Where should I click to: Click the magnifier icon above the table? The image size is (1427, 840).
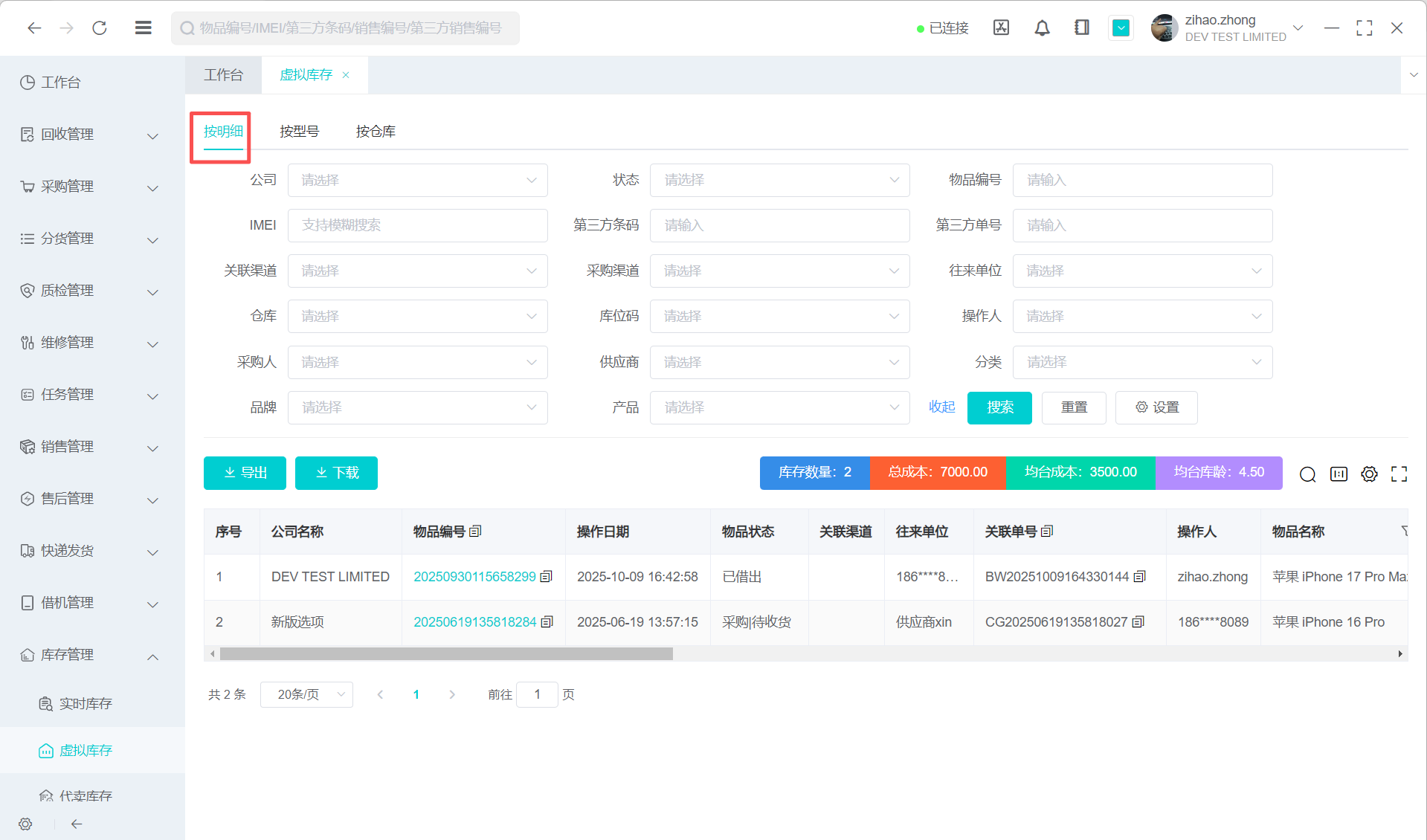tap(1307, 474)
